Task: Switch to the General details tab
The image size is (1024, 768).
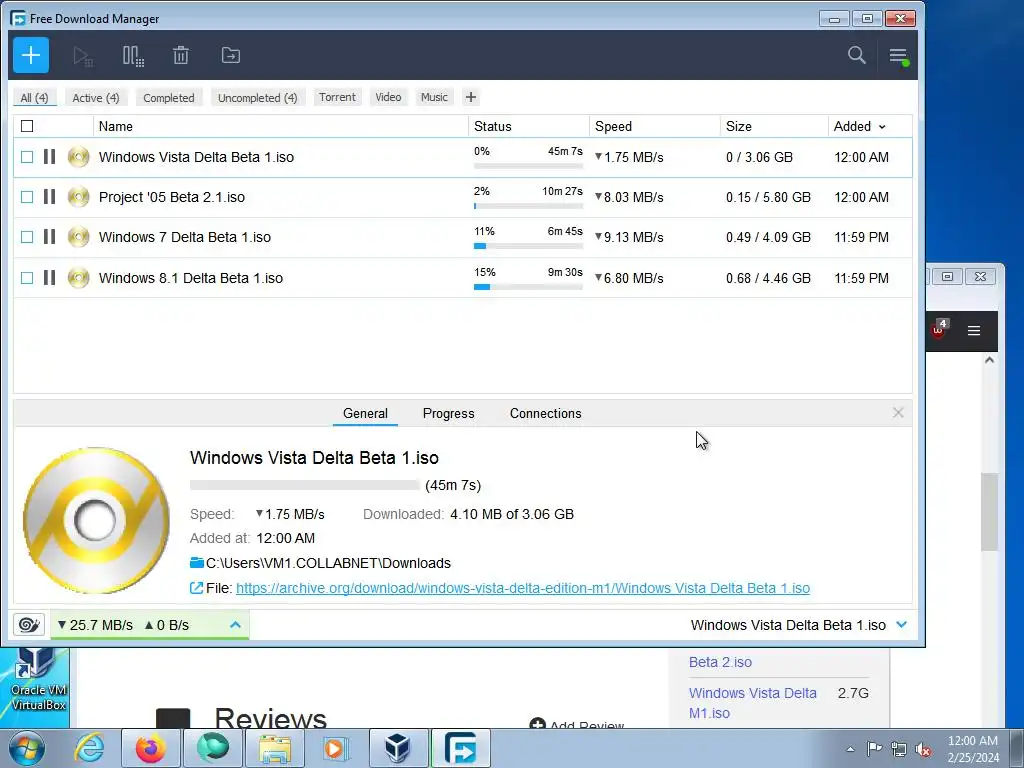Action: pyautogui.click(x=365, y=413)
